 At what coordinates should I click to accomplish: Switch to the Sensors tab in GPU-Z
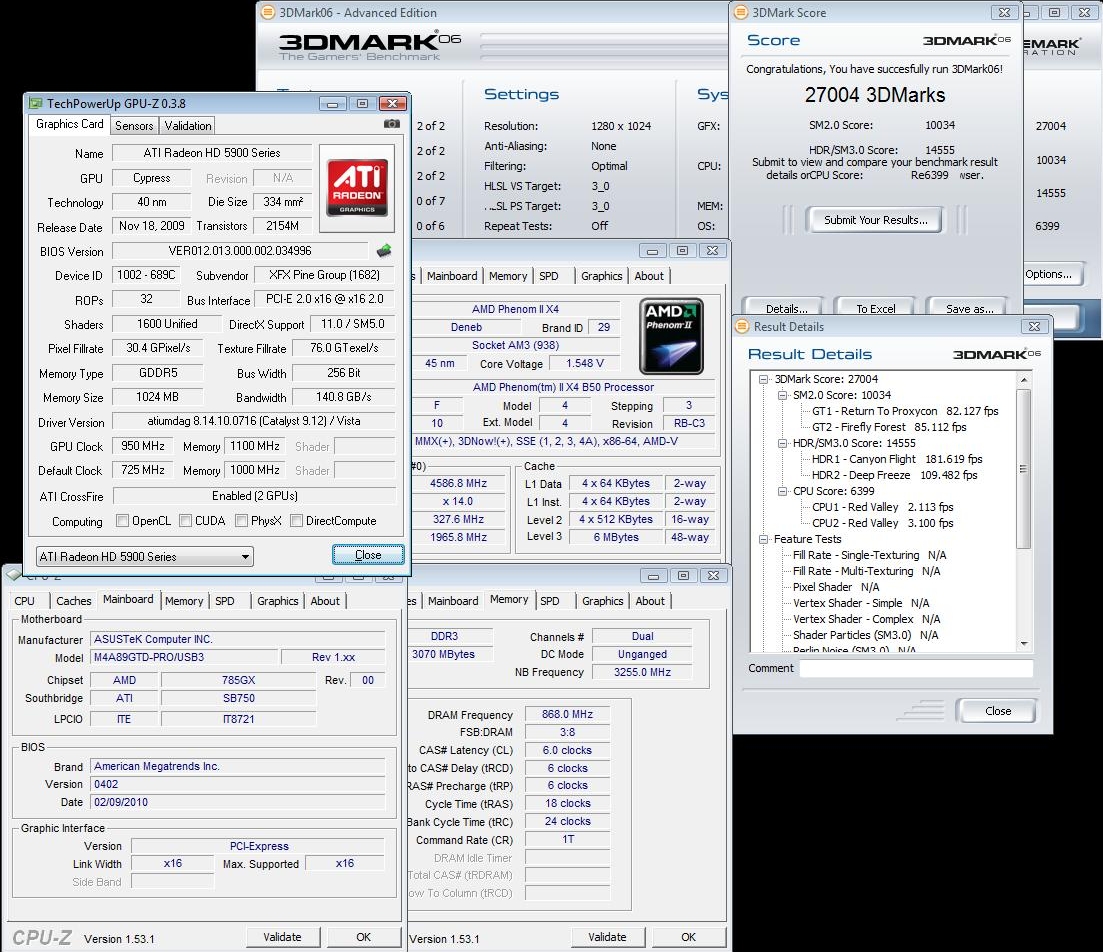(x=134, y=126)
